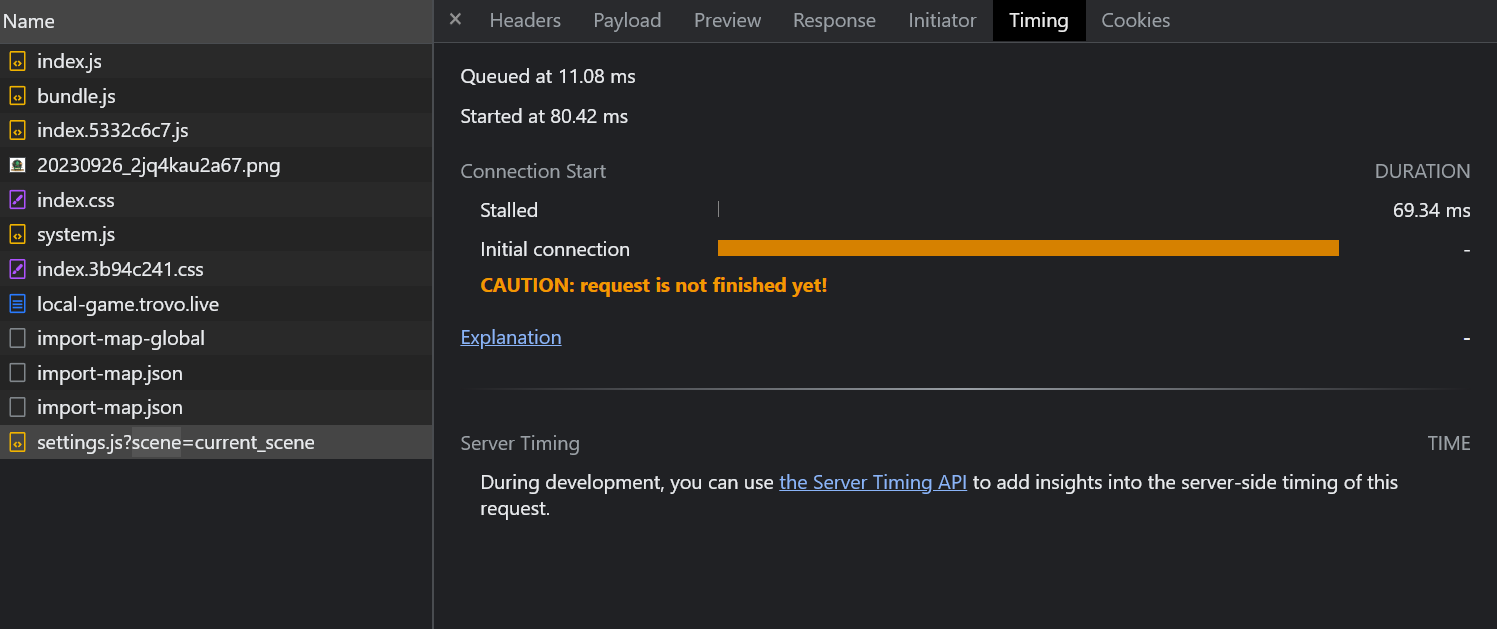The height and width of the screenshot is (629, 1497).
Task: Show the Preview tab
Action: 727,21
